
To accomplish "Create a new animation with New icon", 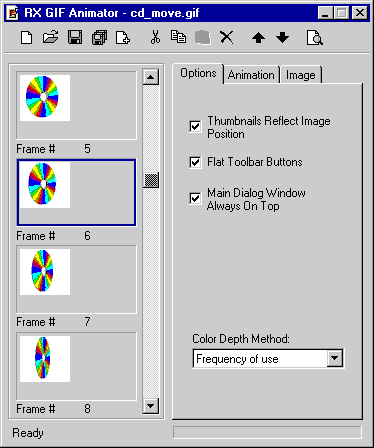I will (26, 37).
